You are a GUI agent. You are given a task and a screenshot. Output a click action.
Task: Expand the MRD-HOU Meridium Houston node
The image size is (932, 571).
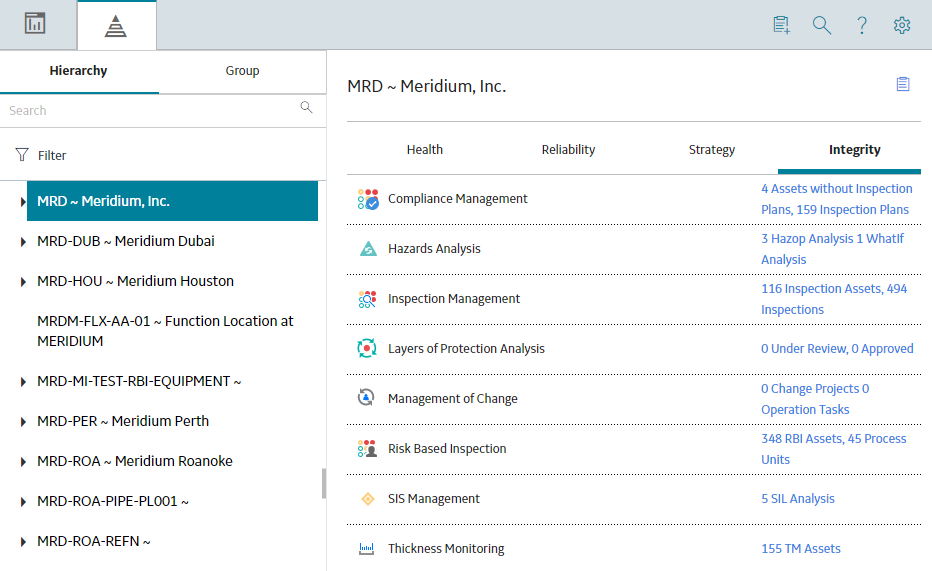coord(23,282)
